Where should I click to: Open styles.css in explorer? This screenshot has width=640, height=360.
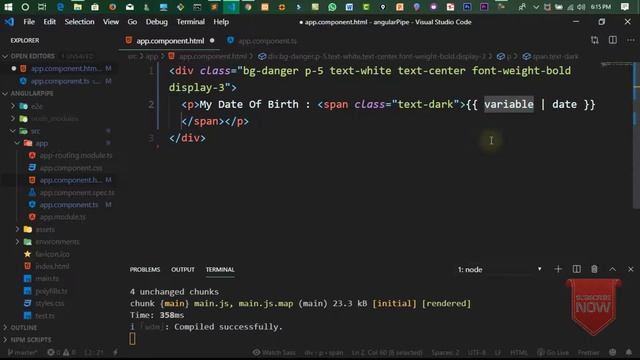click(49, 303)
